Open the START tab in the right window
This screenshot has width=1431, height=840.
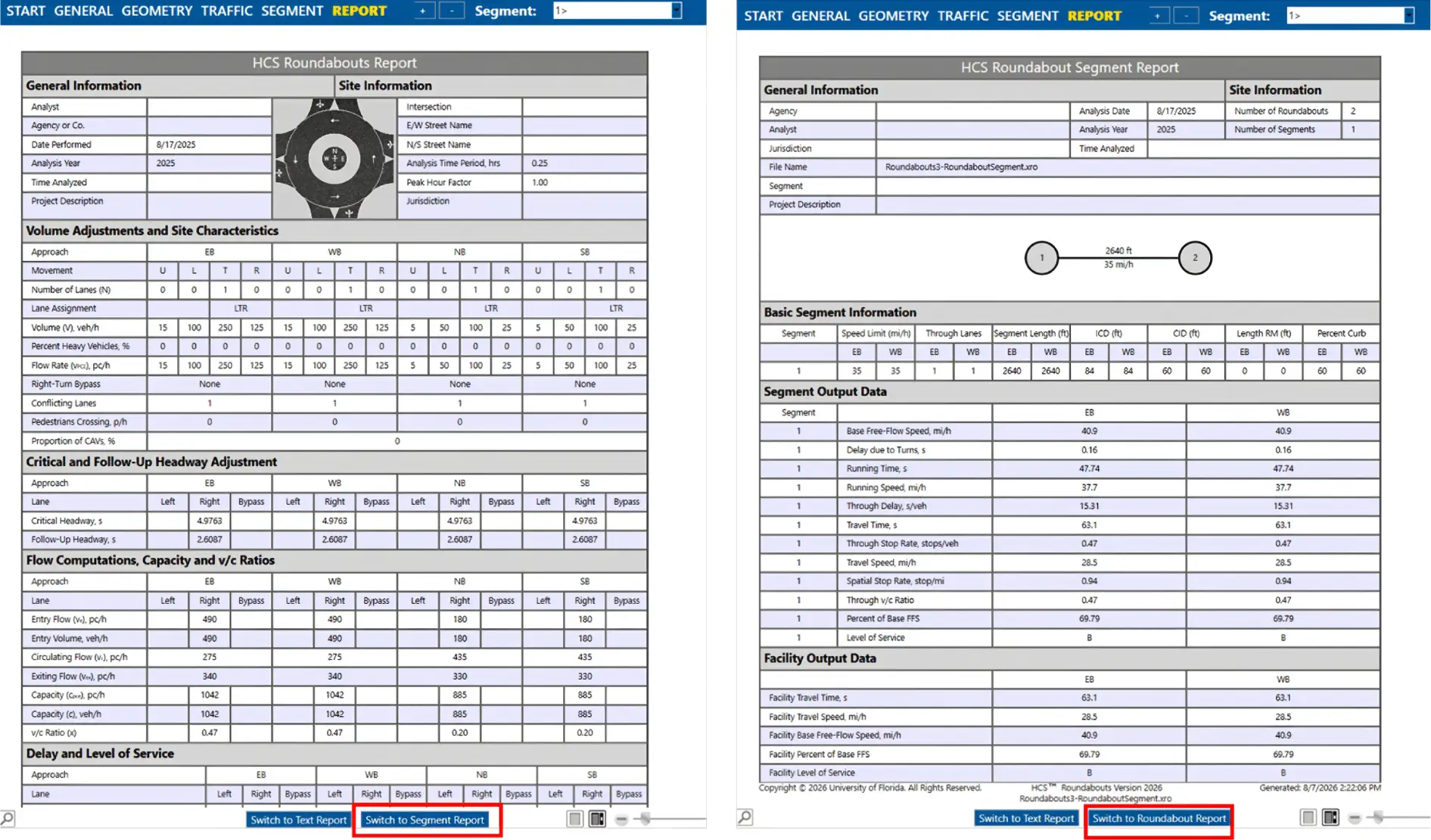click(763, 15)
